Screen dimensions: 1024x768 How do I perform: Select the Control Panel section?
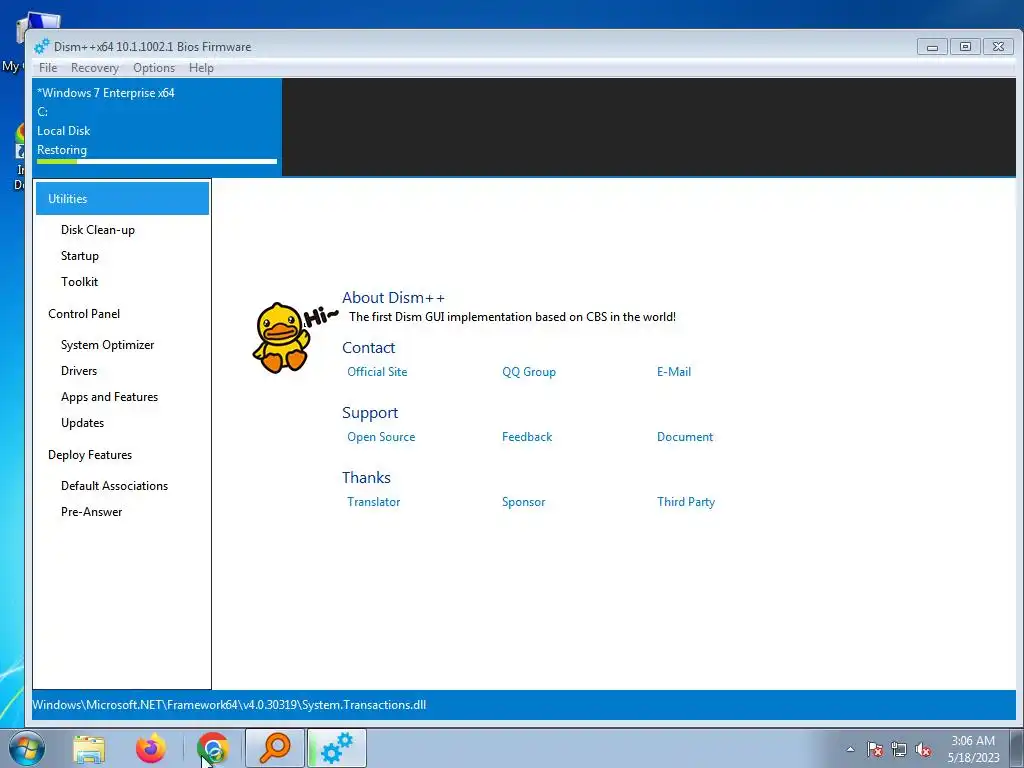[x=84, y=313]
